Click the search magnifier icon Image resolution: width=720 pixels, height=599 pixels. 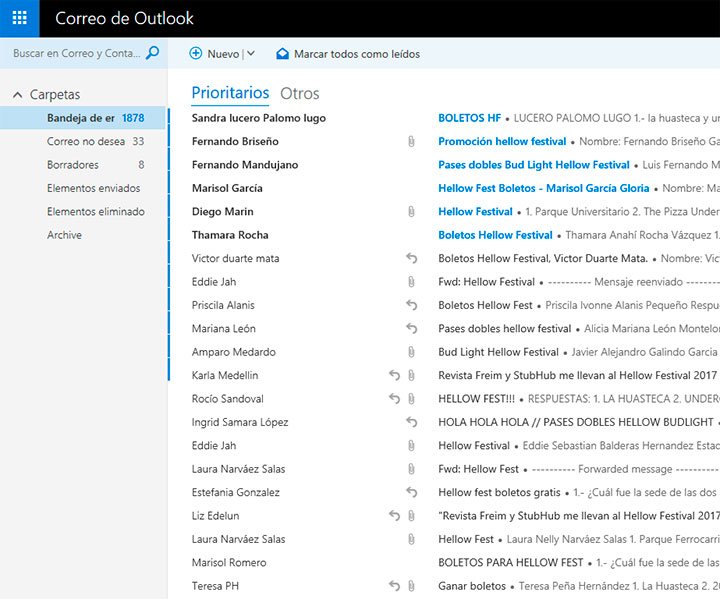pos(152,53)
